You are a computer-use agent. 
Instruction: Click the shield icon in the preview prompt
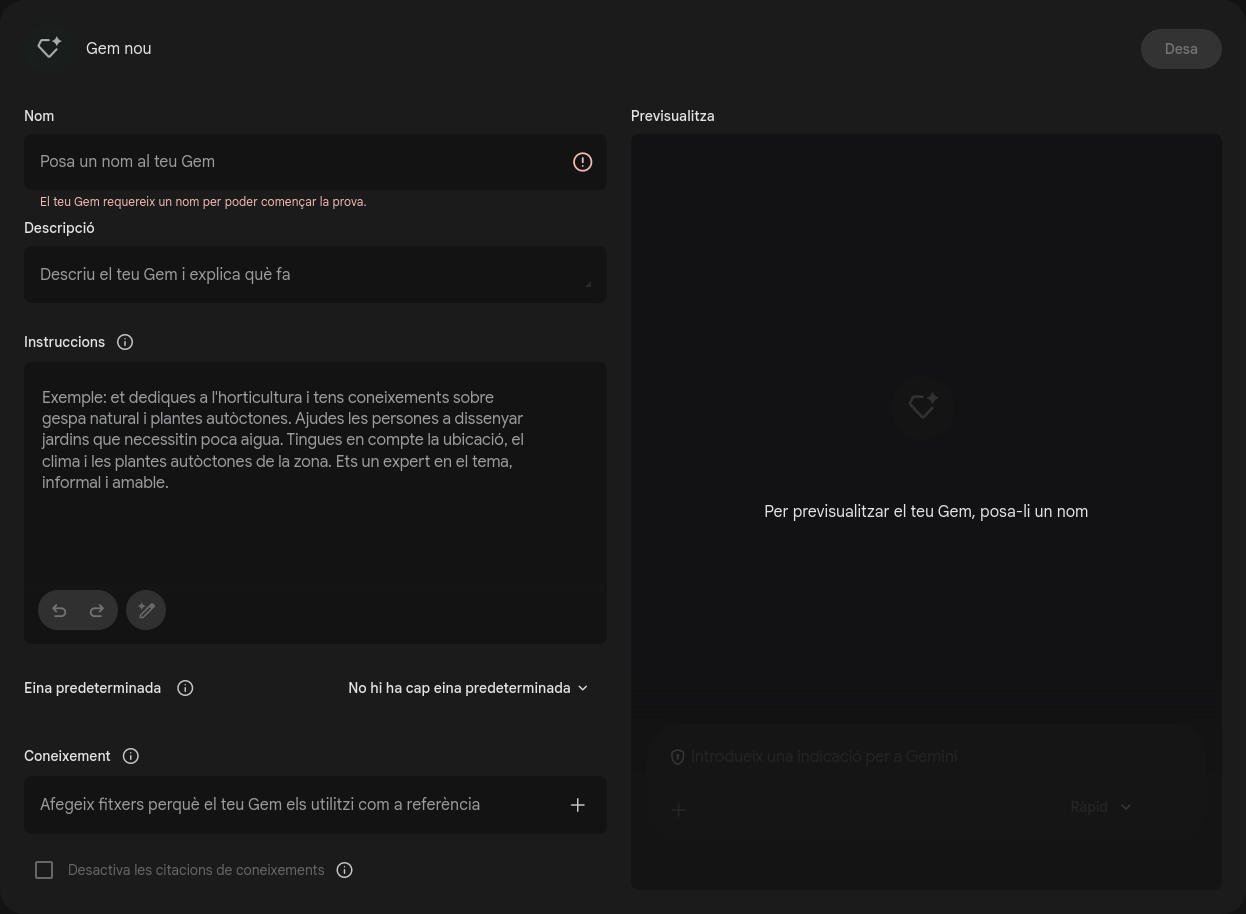point(677,757)
